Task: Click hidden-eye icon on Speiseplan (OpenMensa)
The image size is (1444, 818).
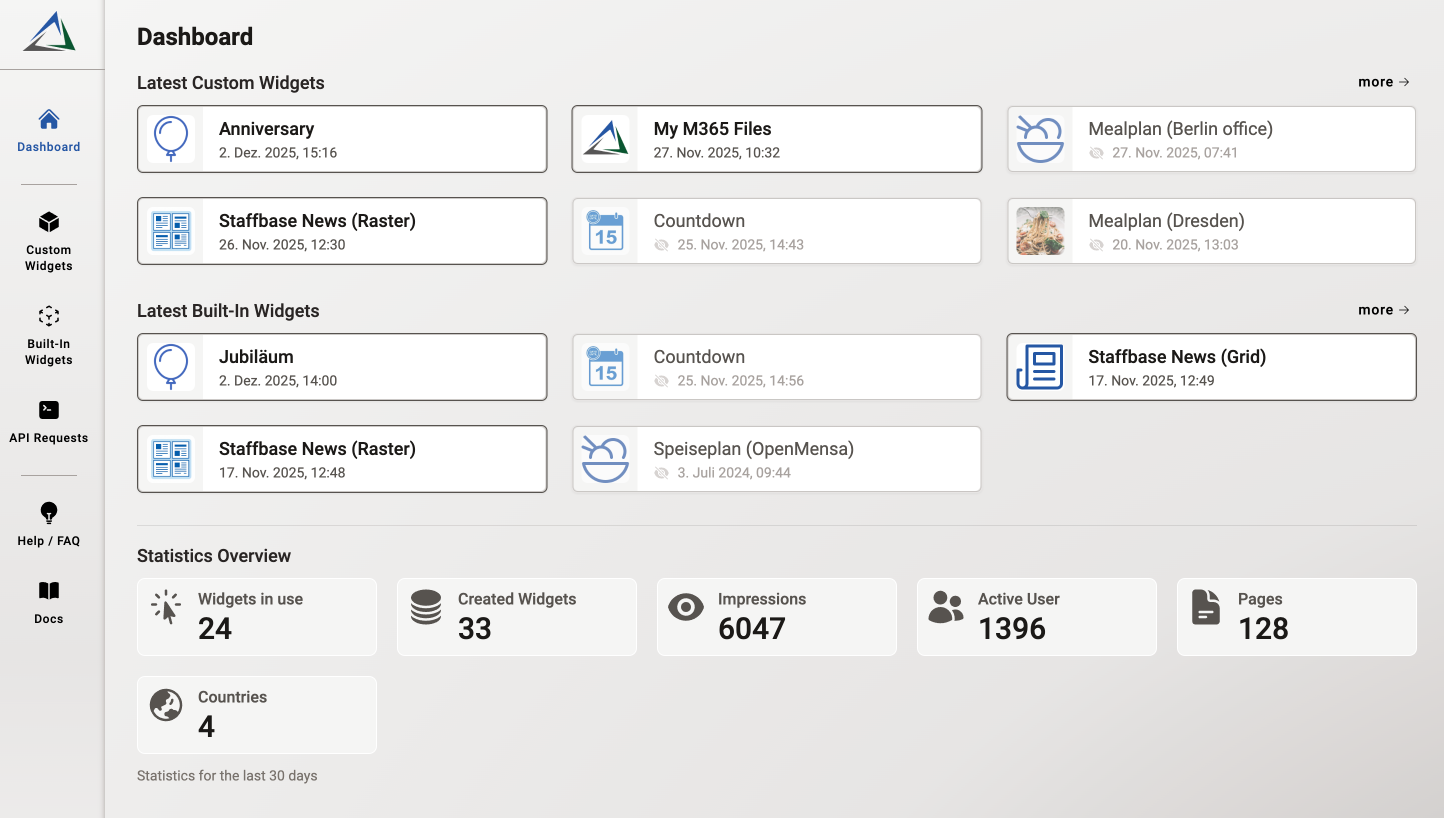Action: [661, 473]
